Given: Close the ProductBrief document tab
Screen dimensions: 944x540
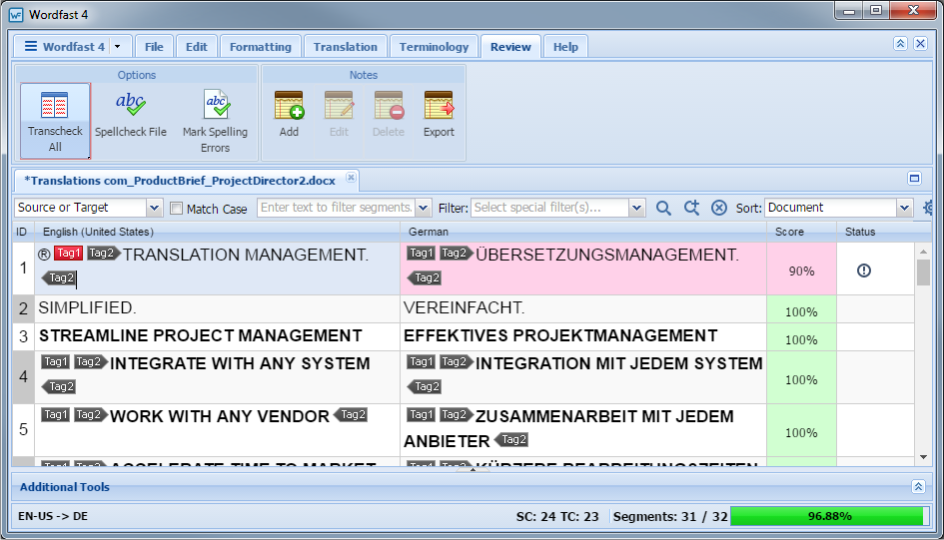Looking at the screenshot, I should (351, 177).
